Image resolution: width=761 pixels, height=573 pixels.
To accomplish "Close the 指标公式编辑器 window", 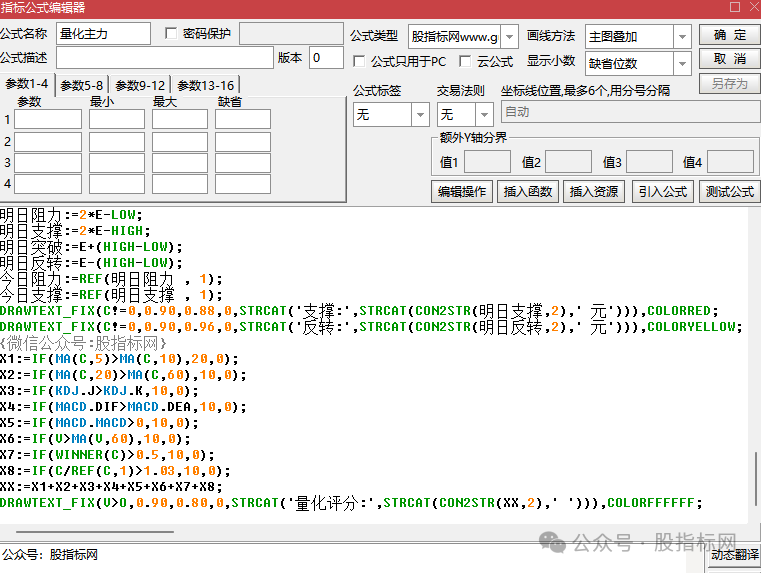I will [x=755, y=7].
